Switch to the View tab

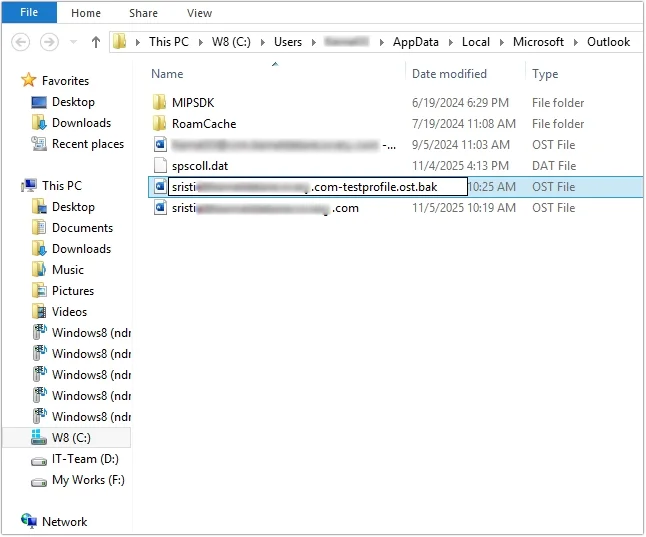pyautogui.click(x=199, y=13)
